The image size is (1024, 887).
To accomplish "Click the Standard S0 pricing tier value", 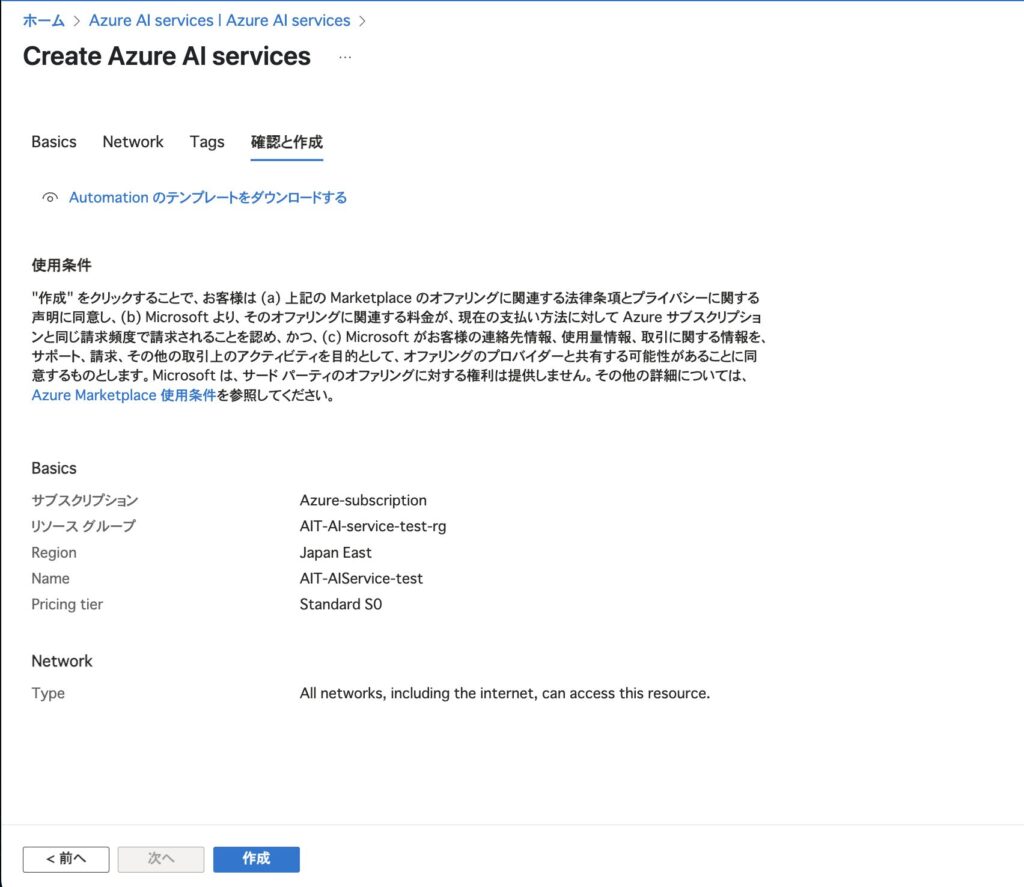I will point(341,604).
